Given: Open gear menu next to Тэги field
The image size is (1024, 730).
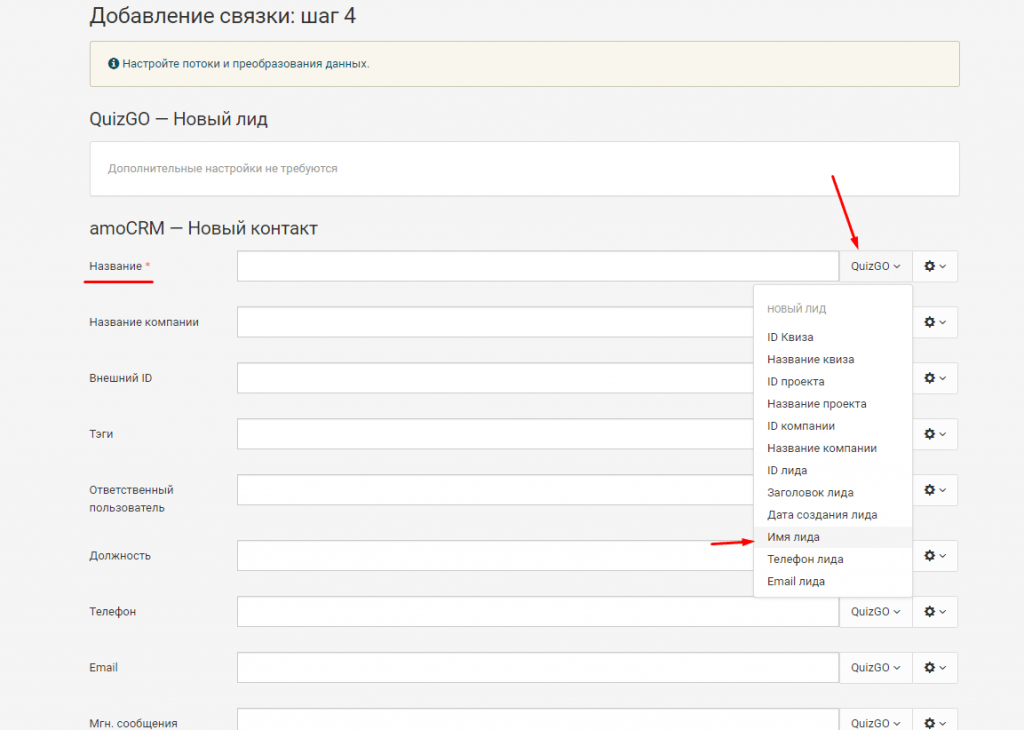Looking at the screenshot, I should 935,434.
